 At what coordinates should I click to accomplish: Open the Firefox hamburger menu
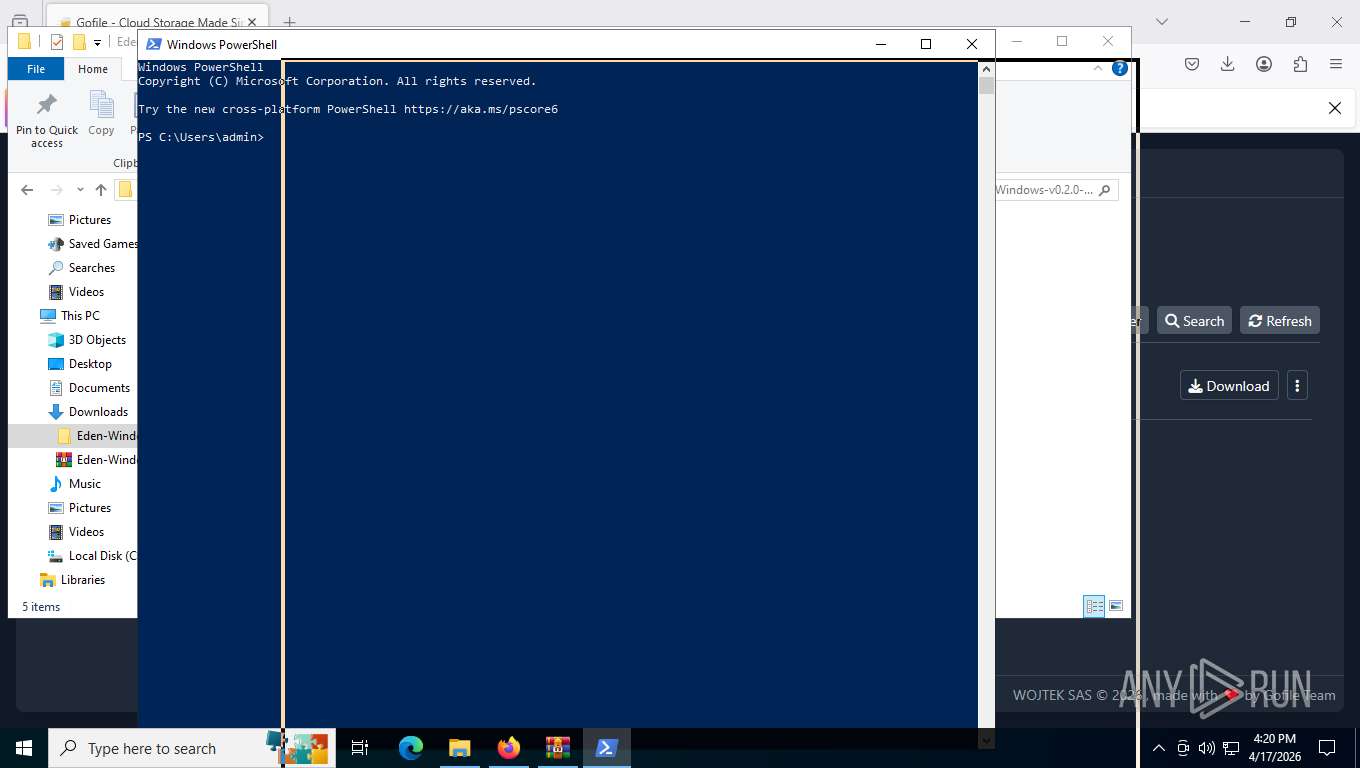(1336, 64)
